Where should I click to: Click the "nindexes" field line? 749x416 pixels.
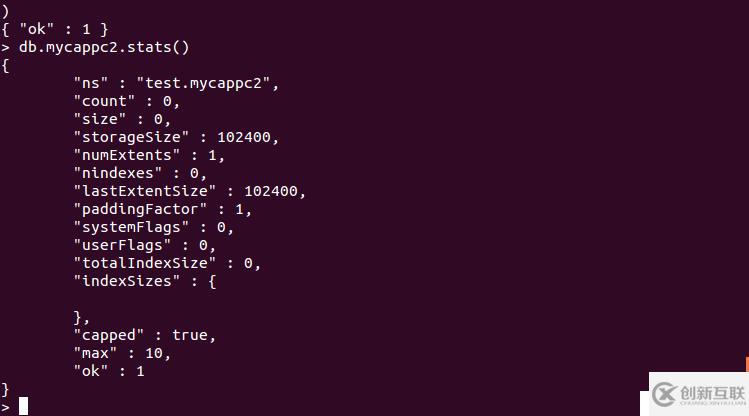click(139, 173)
